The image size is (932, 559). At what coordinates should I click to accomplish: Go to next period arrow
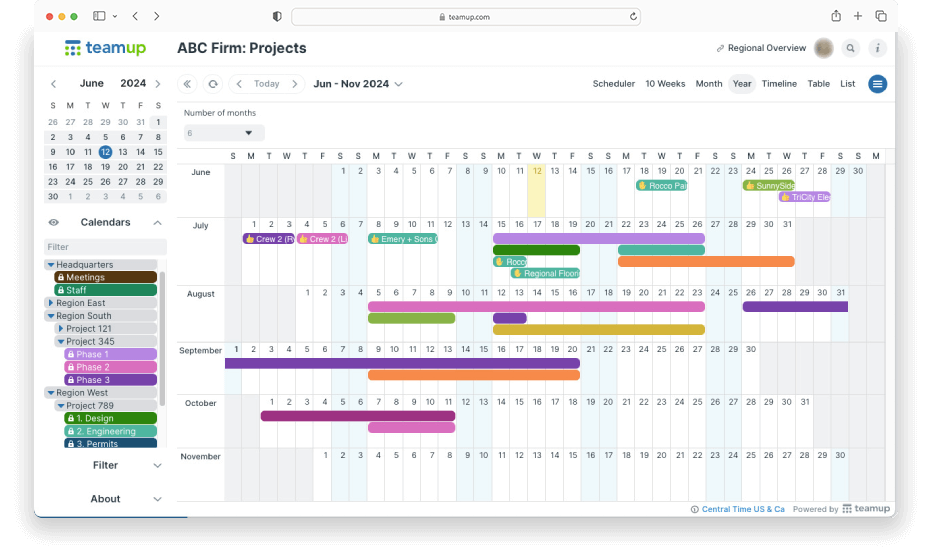tap(294, 84)
